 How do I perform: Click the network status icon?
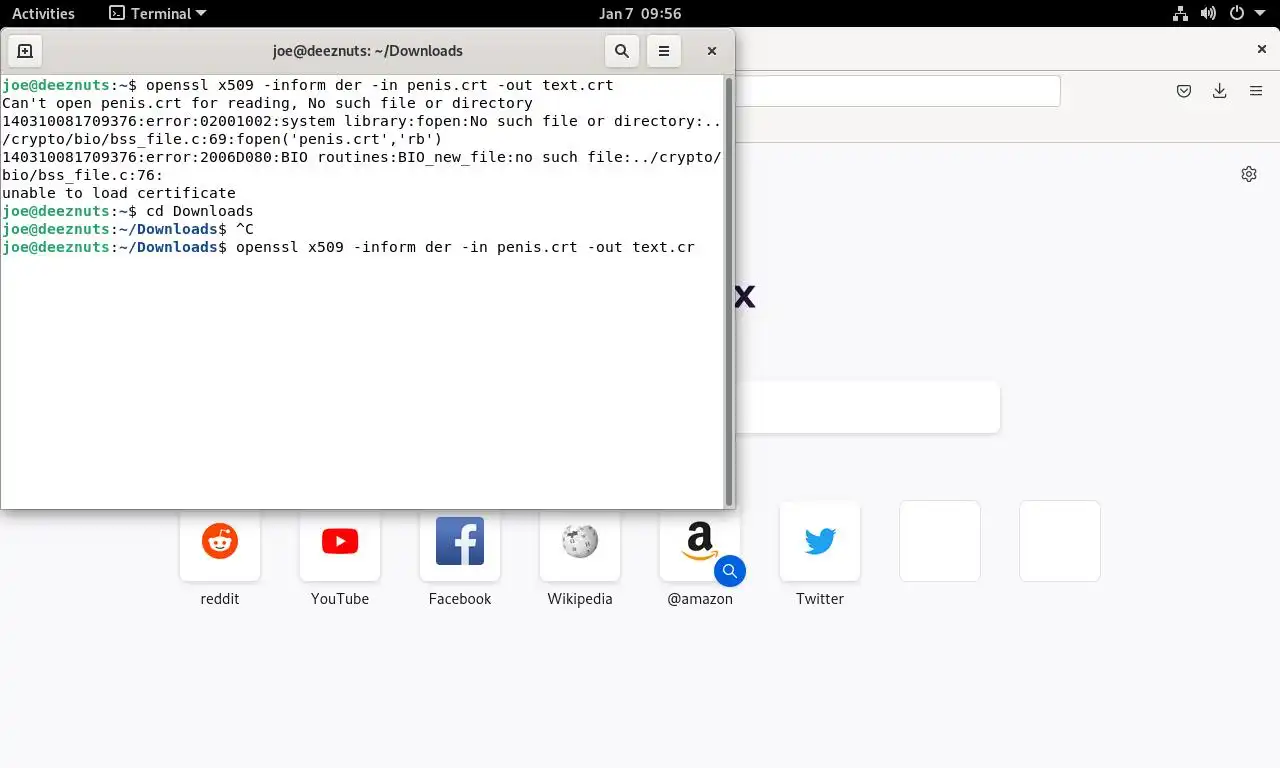click(x=1180, y=14)
